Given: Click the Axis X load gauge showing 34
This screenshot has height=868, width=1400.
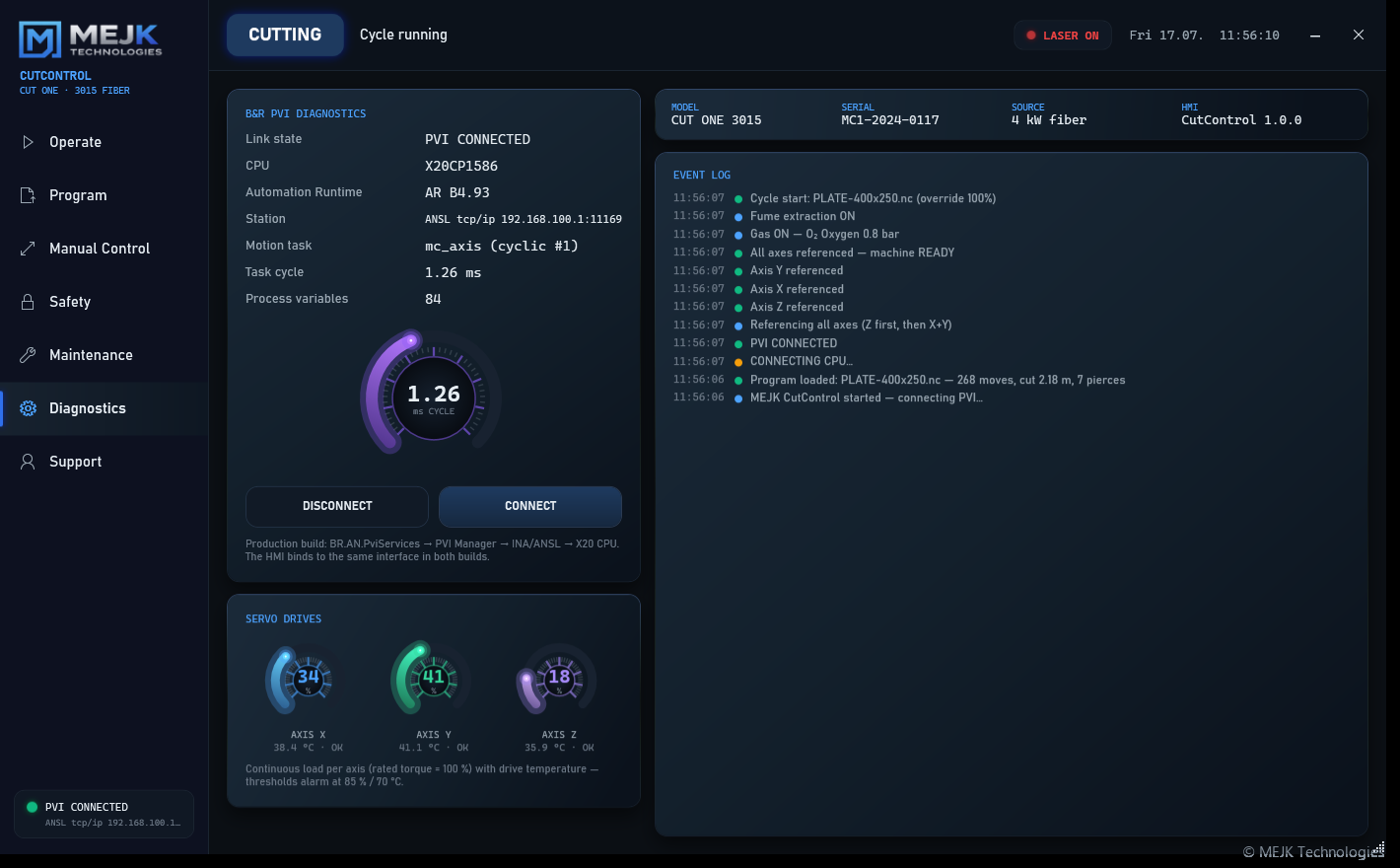Looking at the screenshot, I should coord(308,680).
